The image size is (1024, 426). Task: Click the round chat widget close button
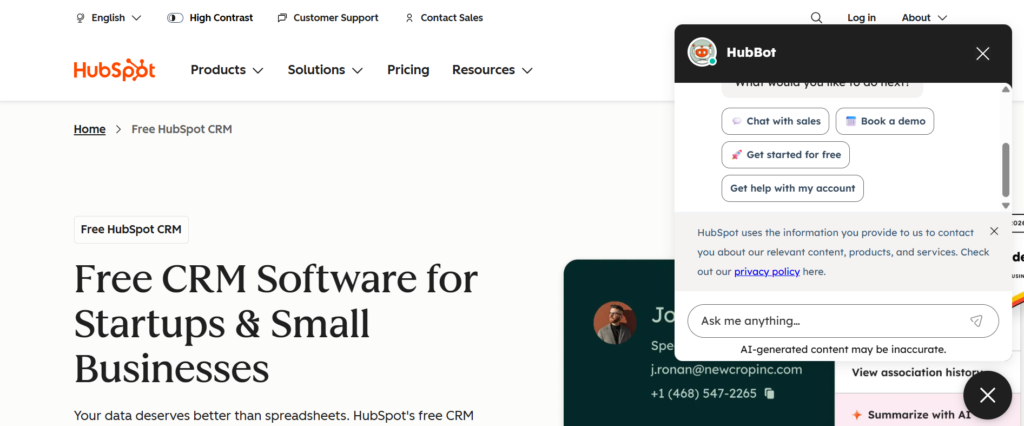(x=987, y=395)
